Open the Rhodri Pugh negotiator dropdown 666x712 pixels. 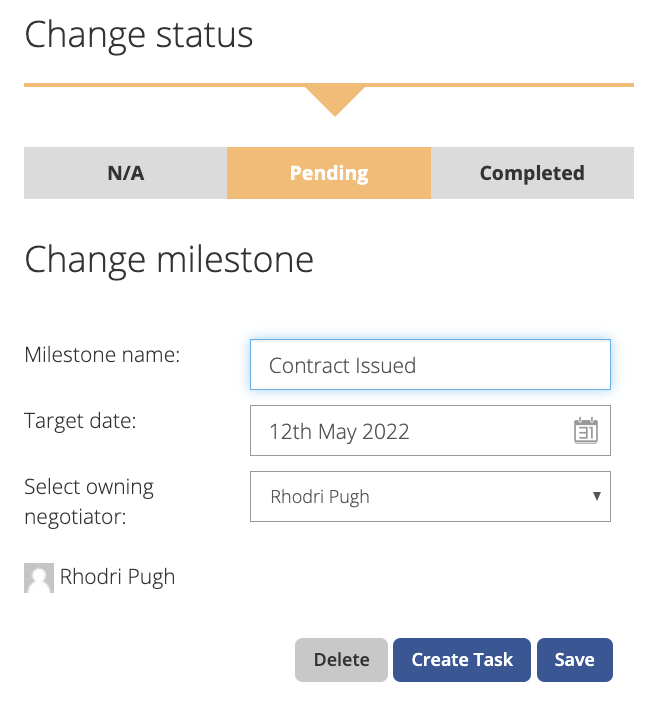point(430,496)
